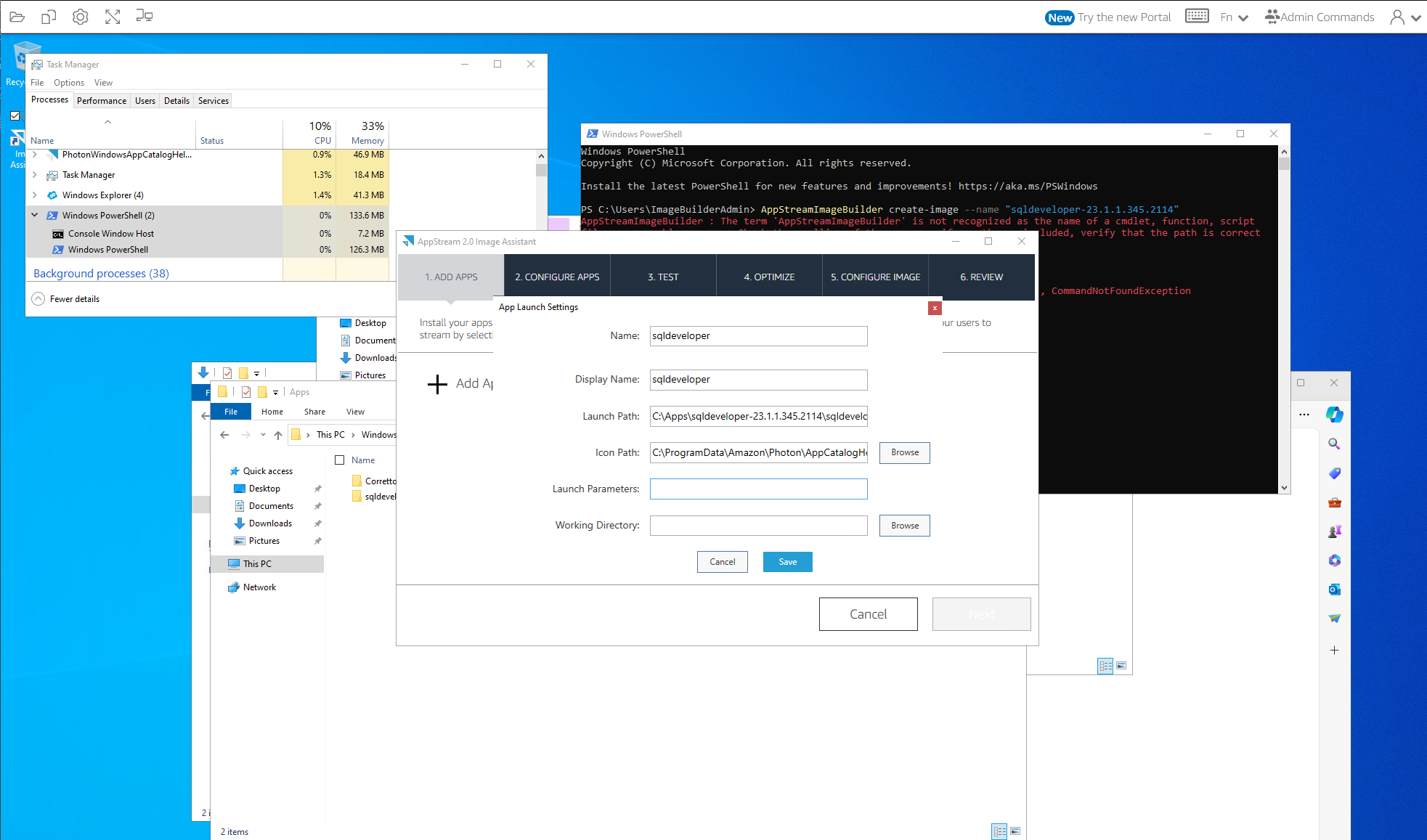
Task: Open the Microsoft 365 icon in the sidebar
Action: click(x=1334, y=560)
